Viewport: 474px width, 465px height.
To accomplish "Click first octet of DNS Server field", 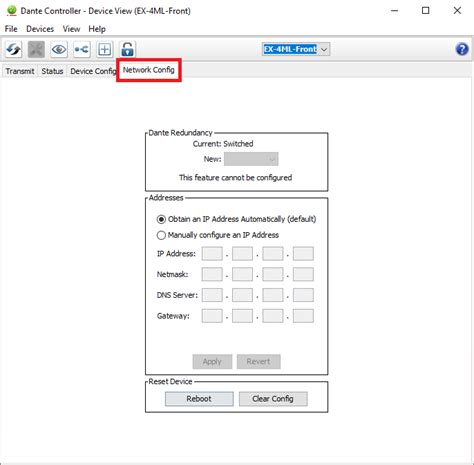I will point(212,295).
